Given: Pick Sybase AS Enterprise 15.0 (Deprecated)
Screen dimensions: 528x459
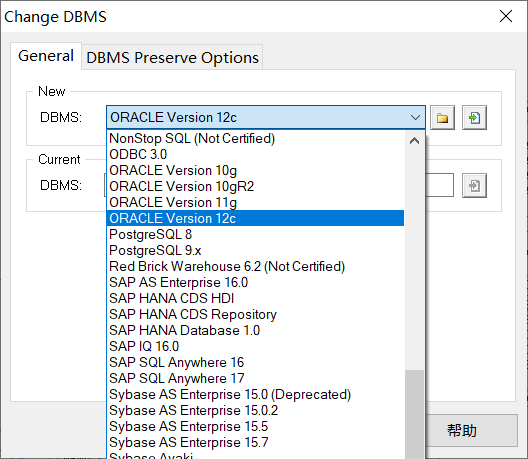Looking at the screenshot, I should 255,394.
